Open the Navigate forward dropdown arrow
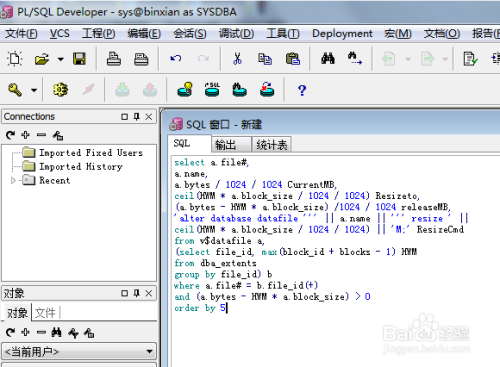Viewport: 500px width, 367px height. pyautogui.click(x=445, y=59)
